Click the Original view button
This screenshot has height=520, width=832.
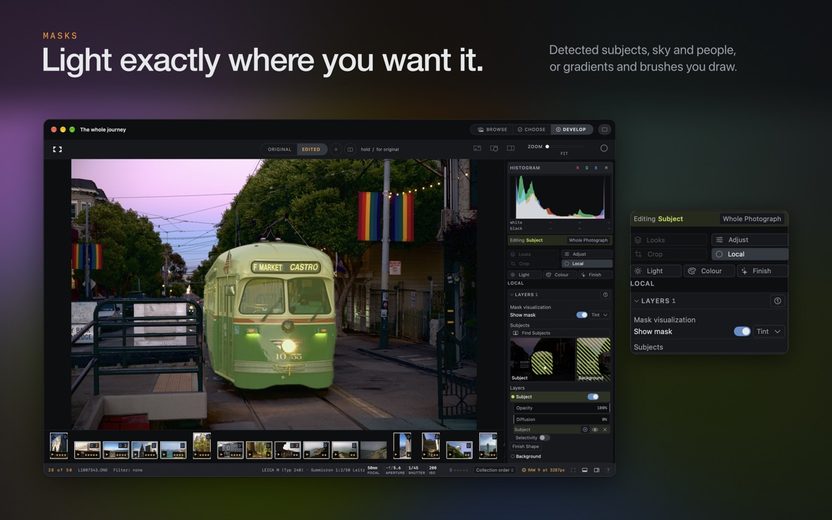point(280,150)
